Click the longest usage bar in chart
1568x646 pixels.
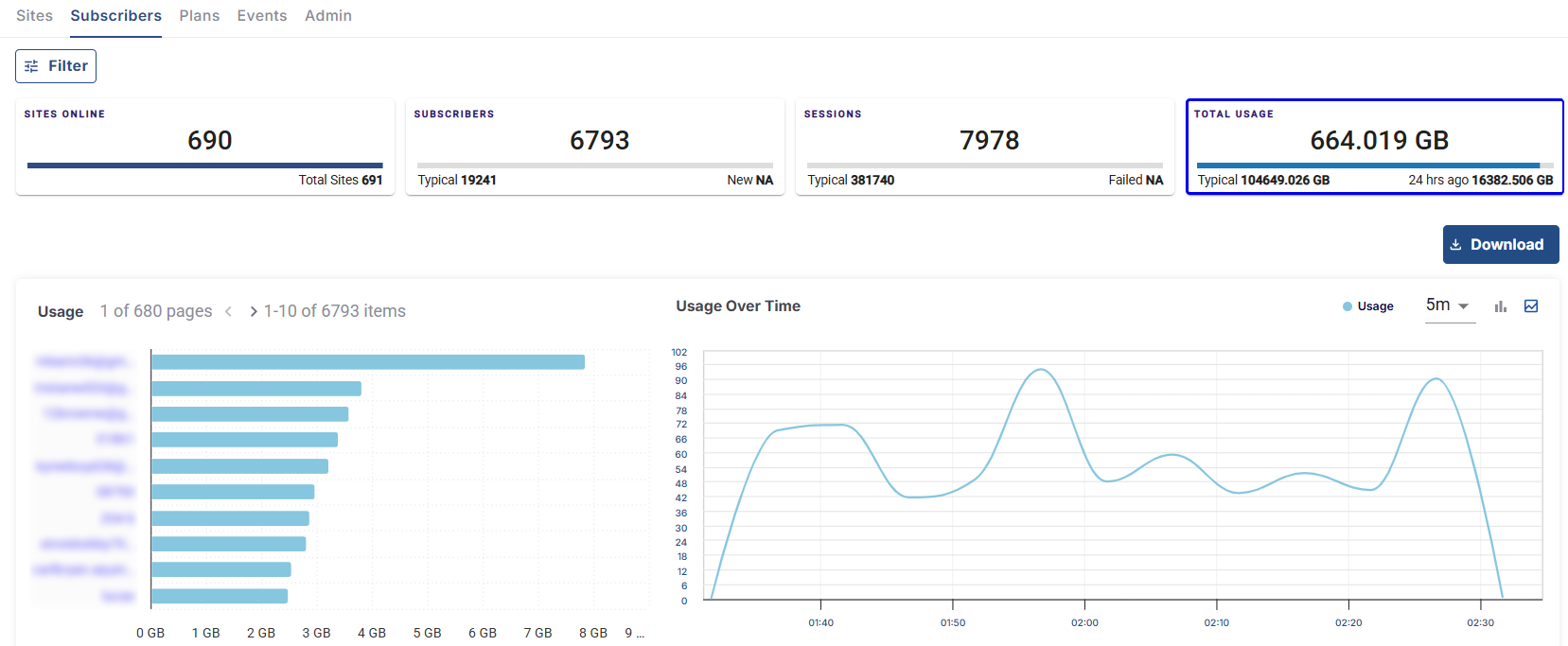[367, 362]
